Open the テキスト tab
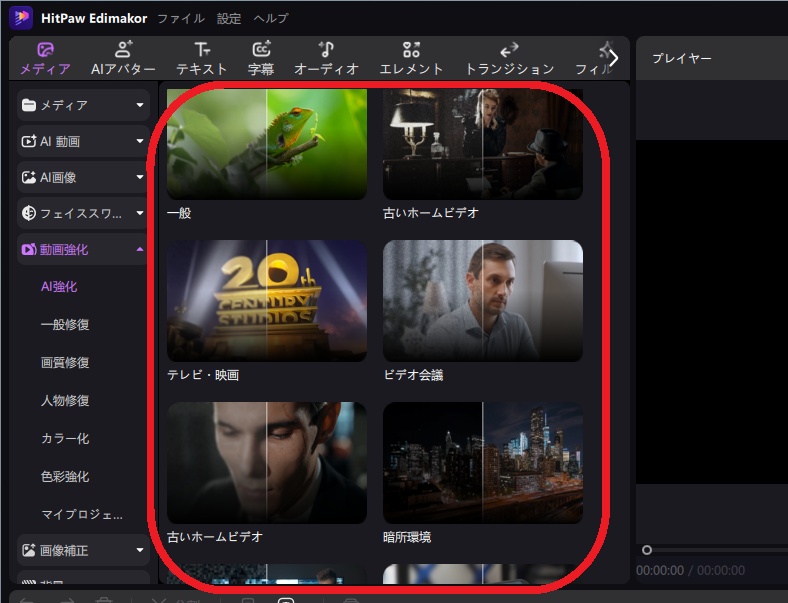 [x=202, y=58]
